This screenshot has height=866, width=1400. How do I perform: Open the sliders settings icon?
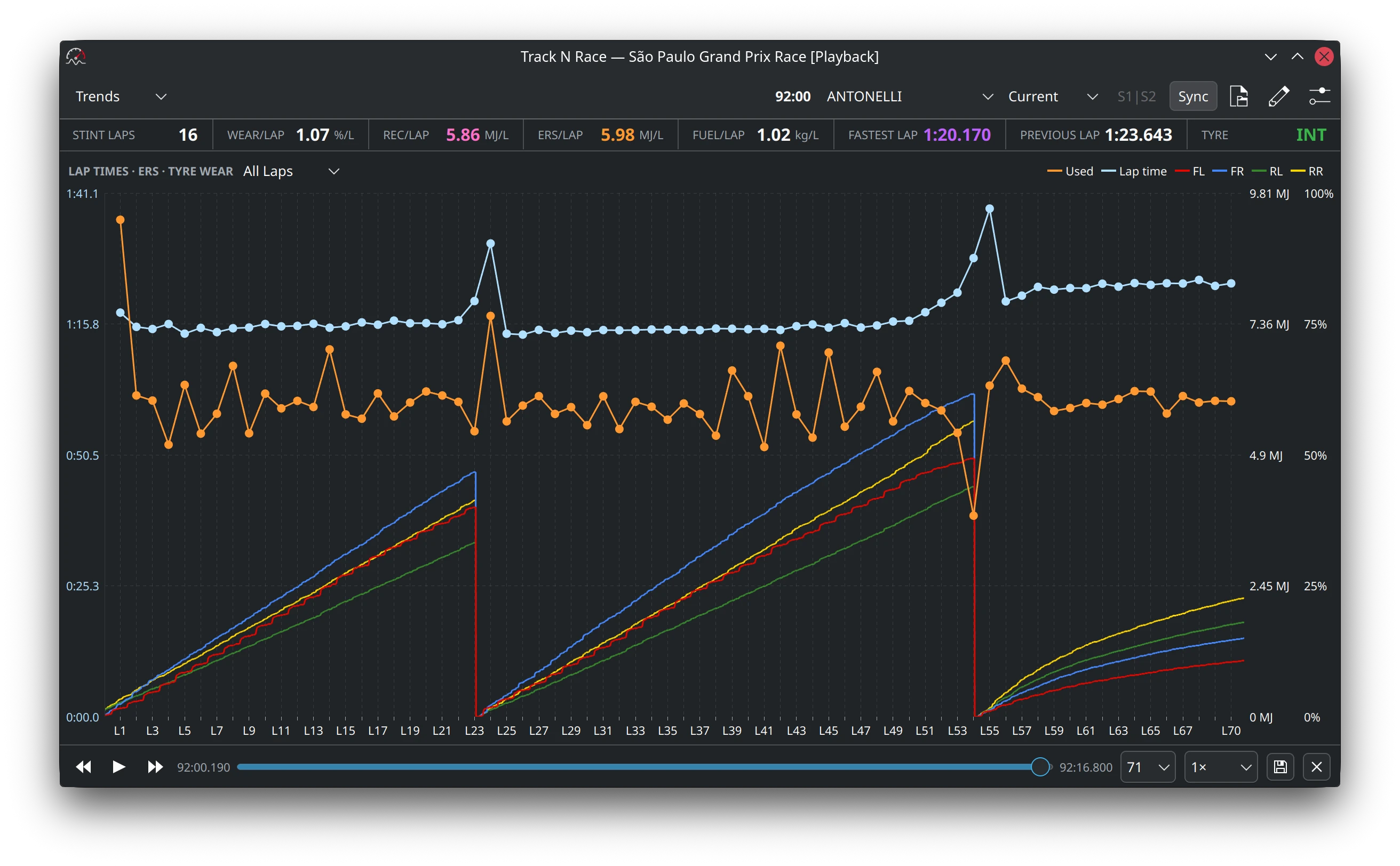[1319, 96]
